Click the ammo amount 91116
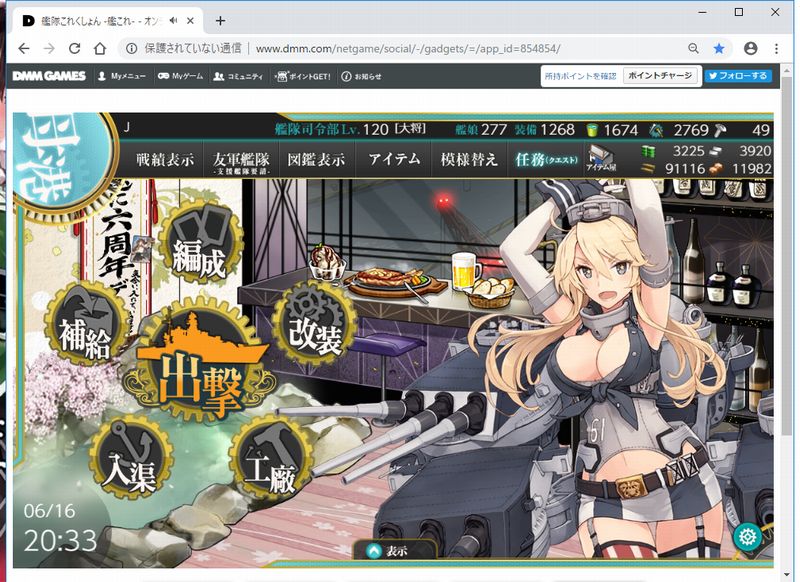Viewport: 800px width, 582px height. coord(685,168)
